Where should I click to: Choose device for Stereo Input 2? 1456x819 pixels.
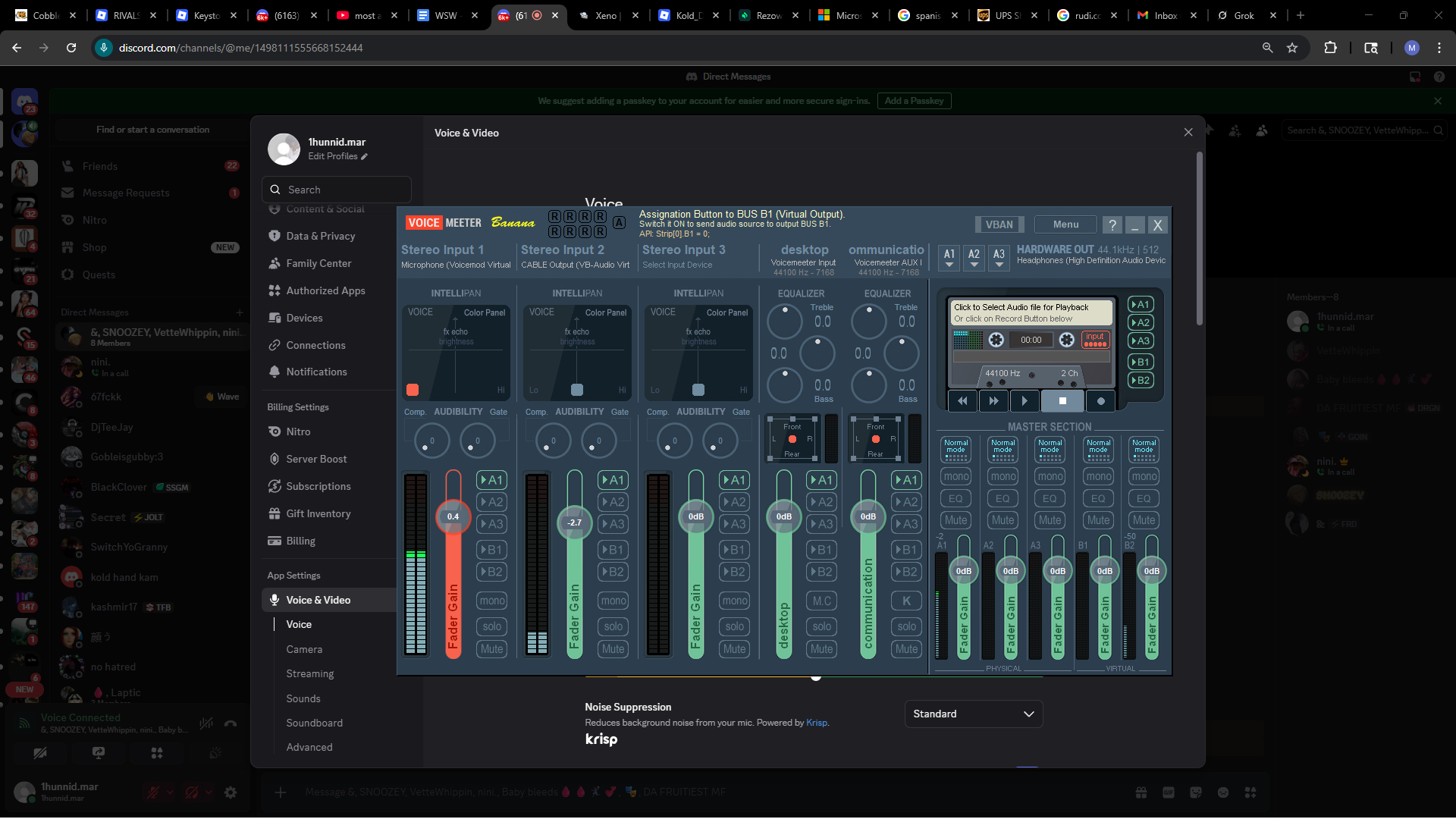pyautogui.click(x=576, y=265)
